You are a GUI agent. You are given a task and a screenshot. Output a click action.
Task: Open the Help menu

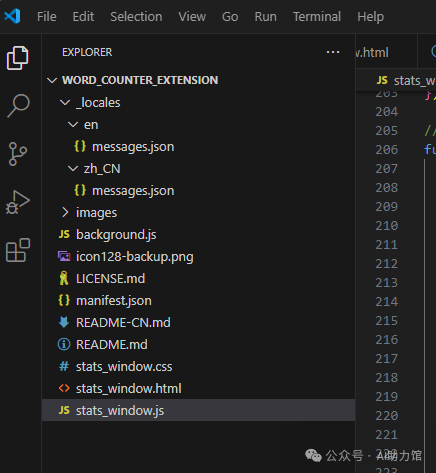pos(371,16)
